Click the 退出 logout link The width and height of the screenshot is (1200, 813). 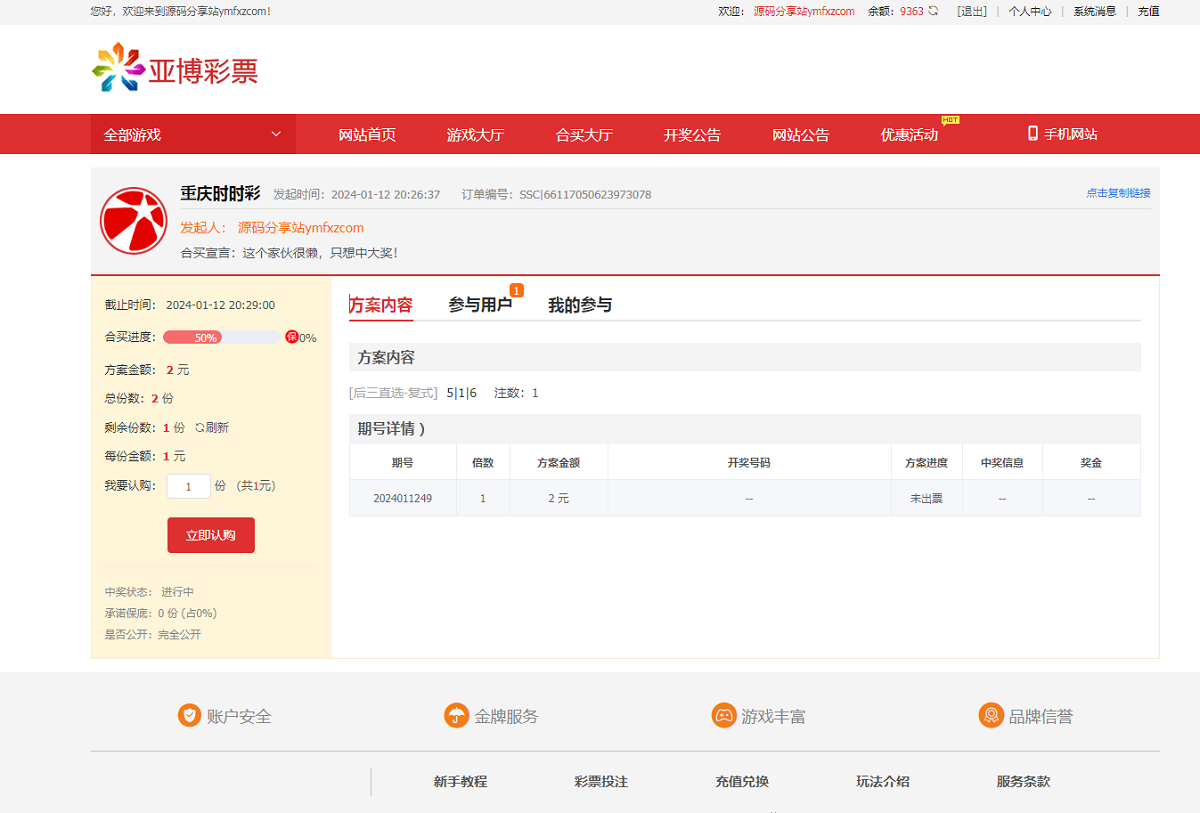(x=971, y=11)
